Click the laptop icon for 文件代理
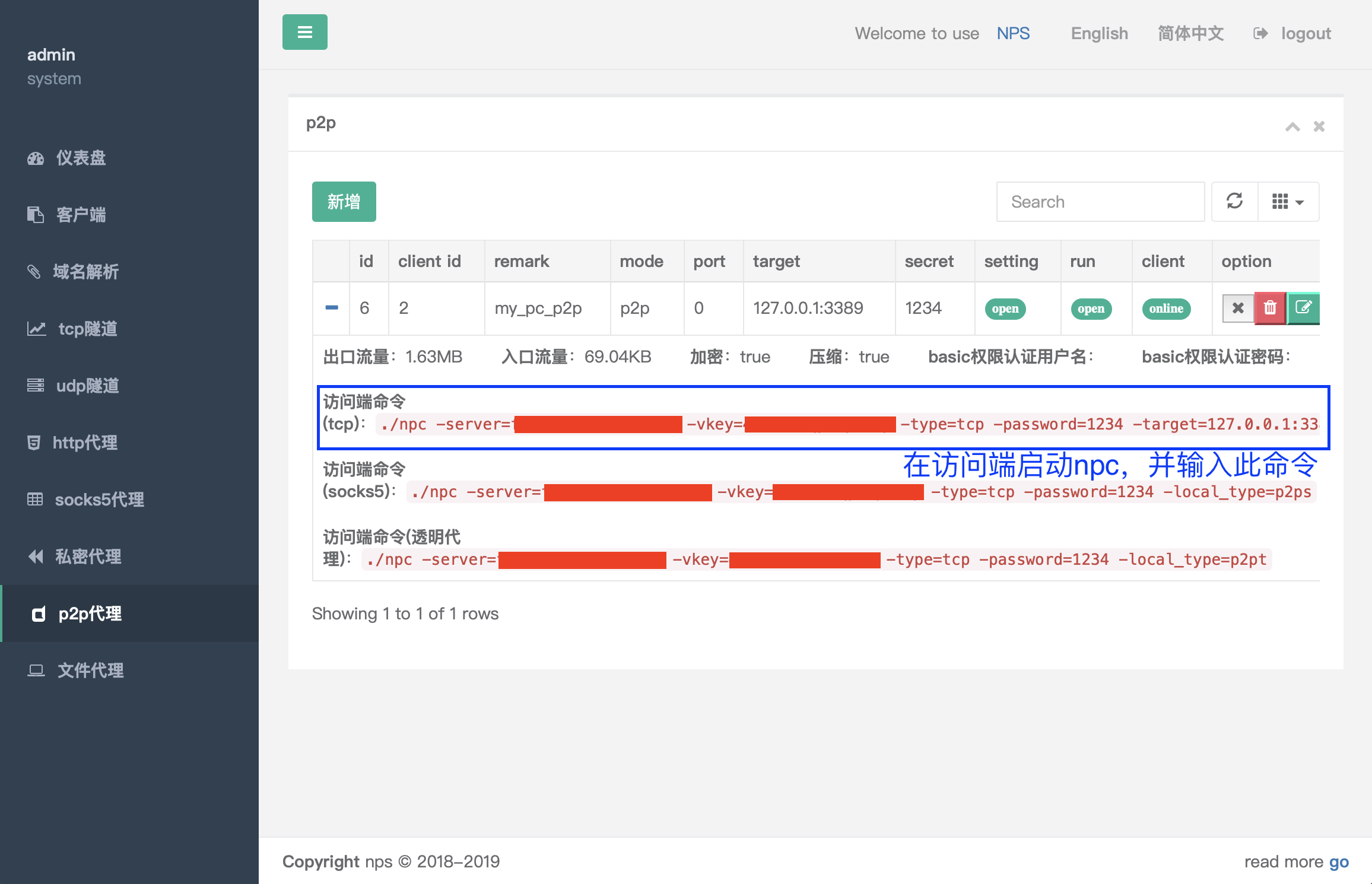 [x=36, y=670]
